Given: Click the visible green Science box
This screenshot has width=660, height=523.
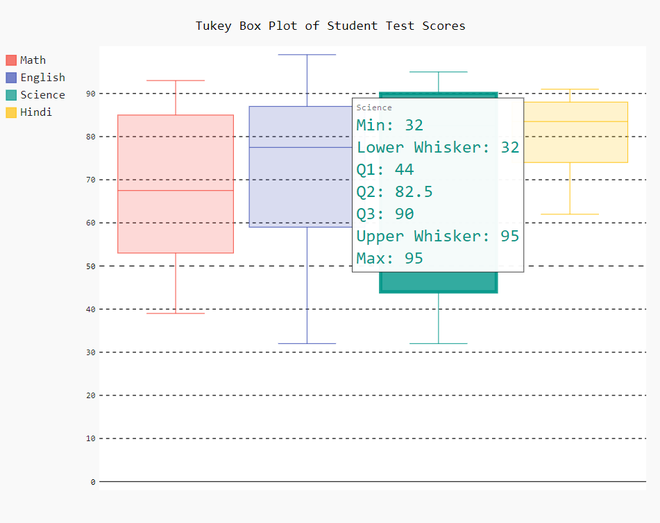Looking at the screenshot, I should [438, 282].
